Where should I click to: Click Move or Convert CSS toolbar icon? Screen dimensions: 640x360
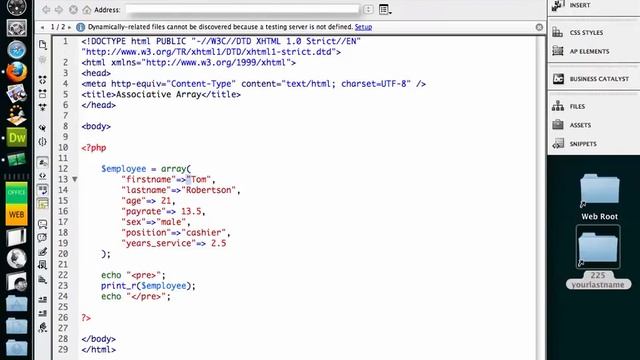[x=42, y=280]
